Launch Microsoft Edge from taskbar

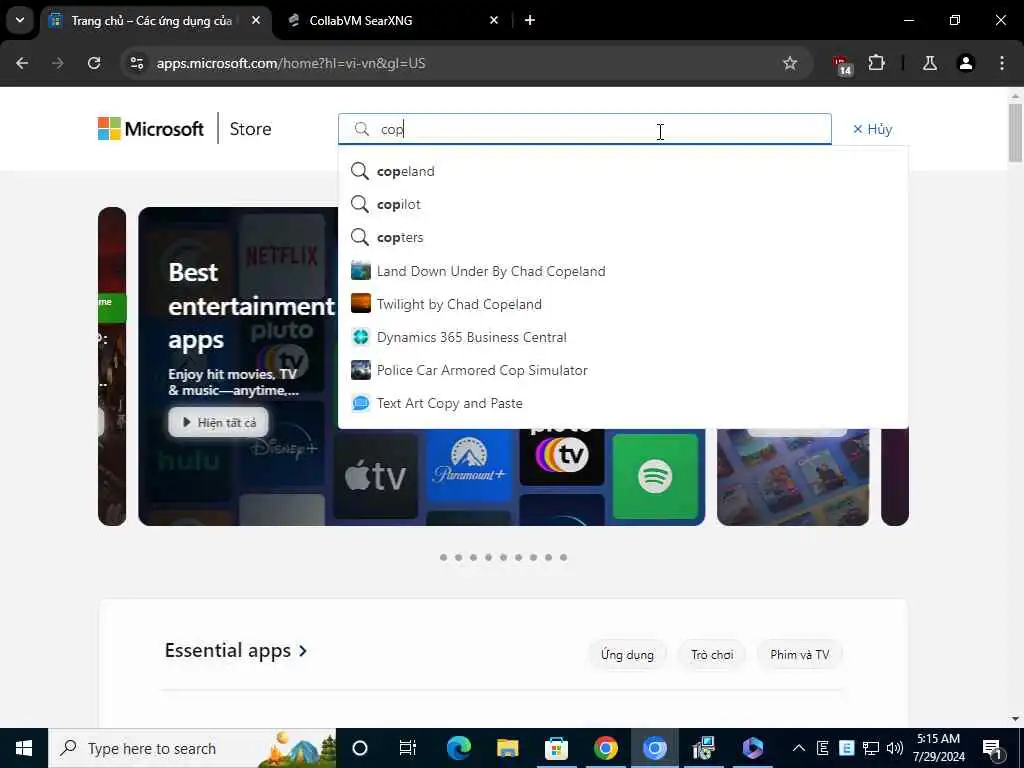(x=458, y=748)
